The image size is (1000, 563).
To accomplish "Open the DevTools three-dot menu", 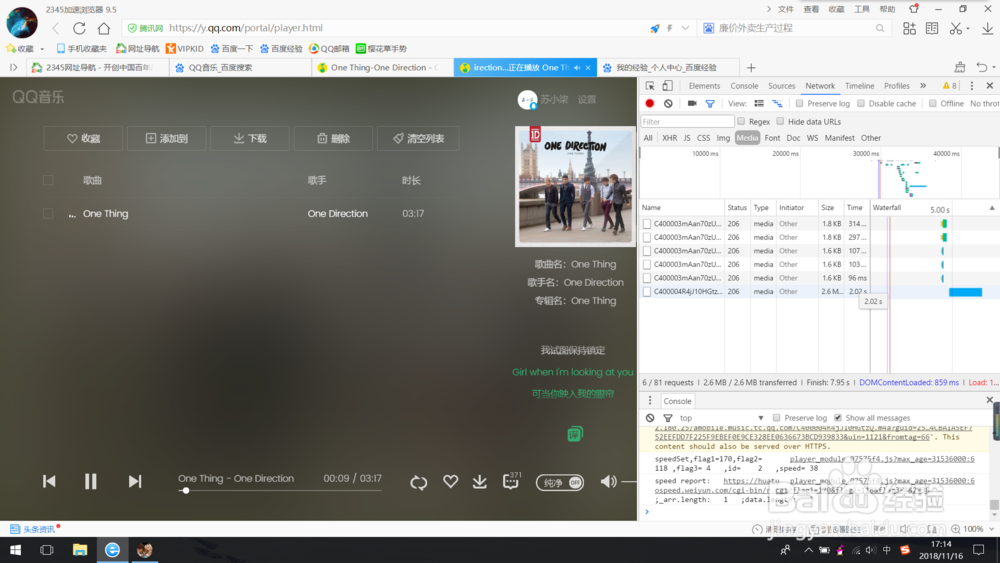I will (971, 85).
